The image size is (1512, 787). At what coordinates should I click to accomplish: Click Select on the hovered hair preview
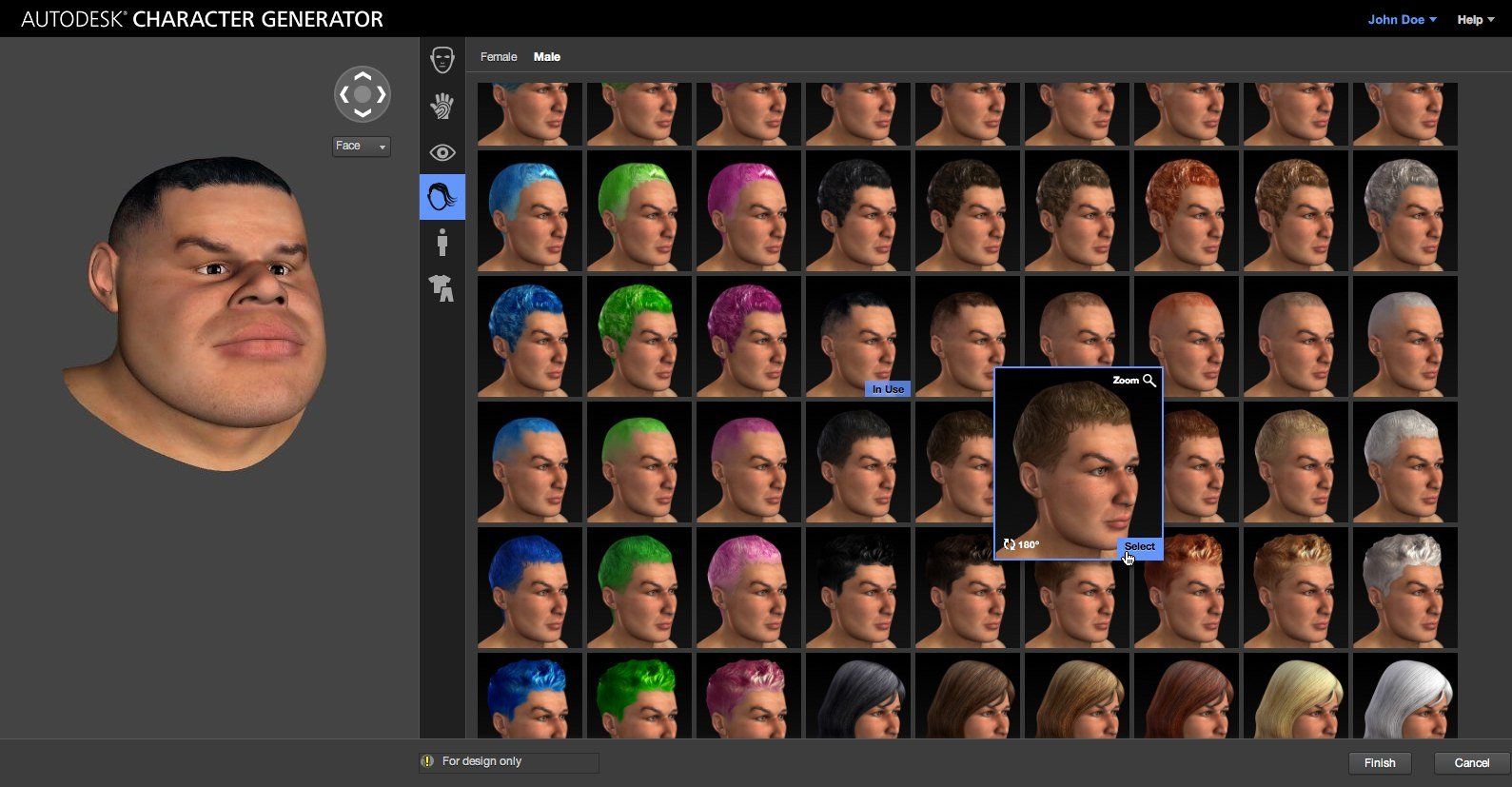[1139, 547]
